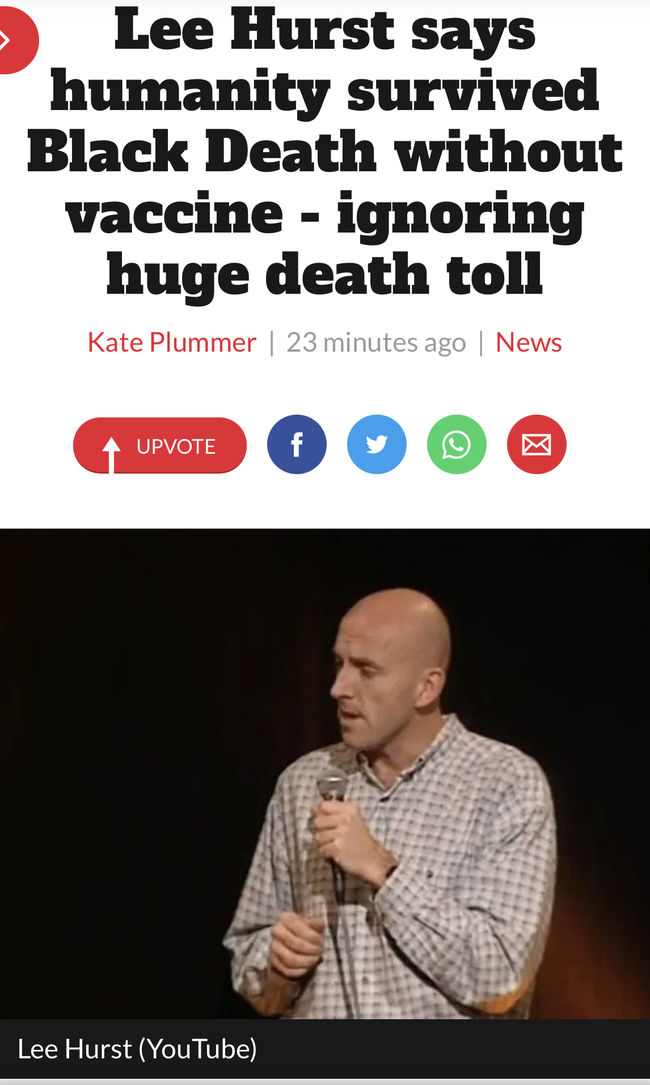Screen dimensions: 650x1085
Task: Share the article via Twitter icon
Action: (x=377, y=444)
